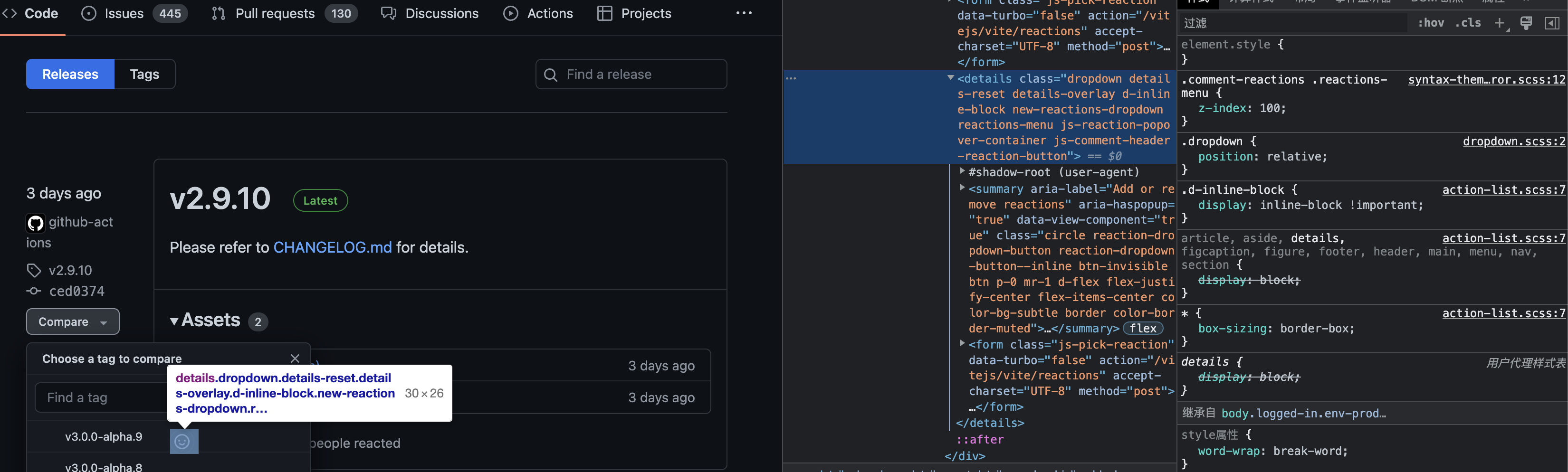
Task: Click the plus icon for new style rule
Action: click(x=1499, y=23)
